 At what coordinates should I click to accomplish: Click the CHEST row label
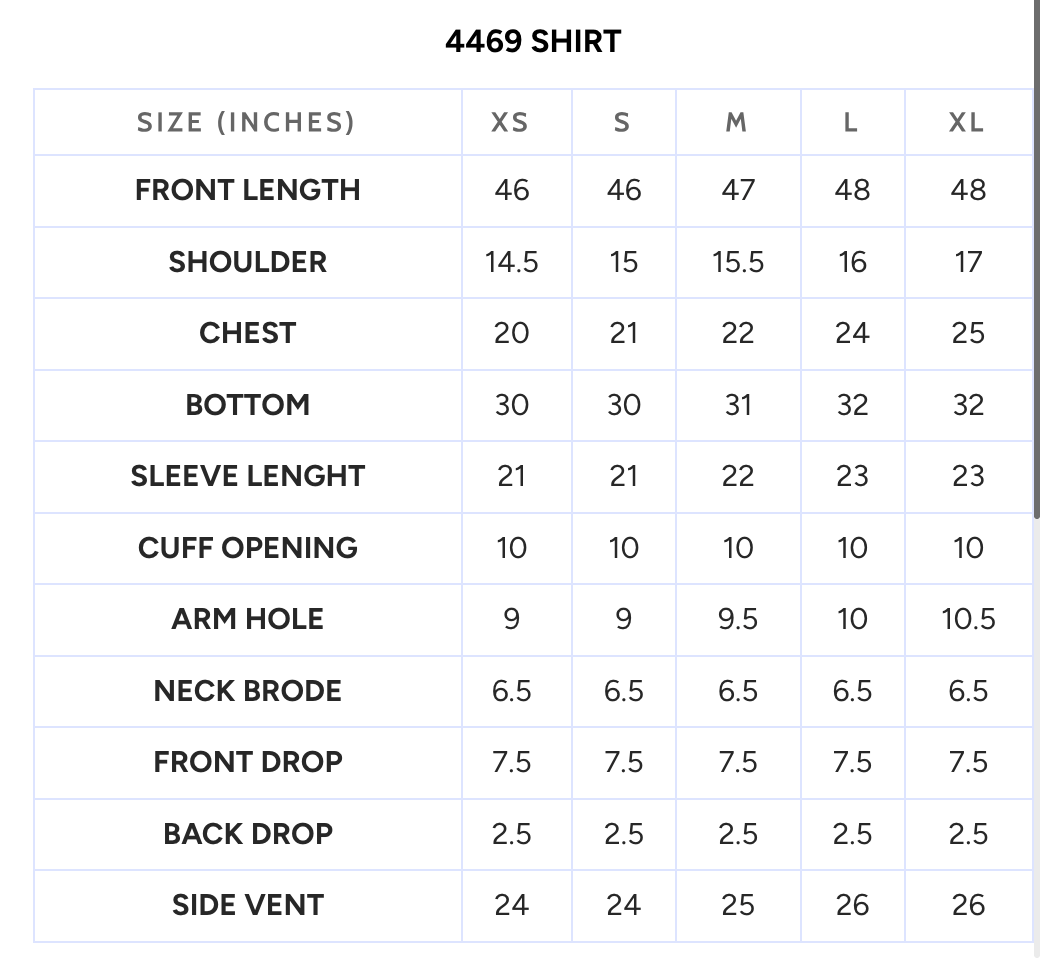coord(247,333)
